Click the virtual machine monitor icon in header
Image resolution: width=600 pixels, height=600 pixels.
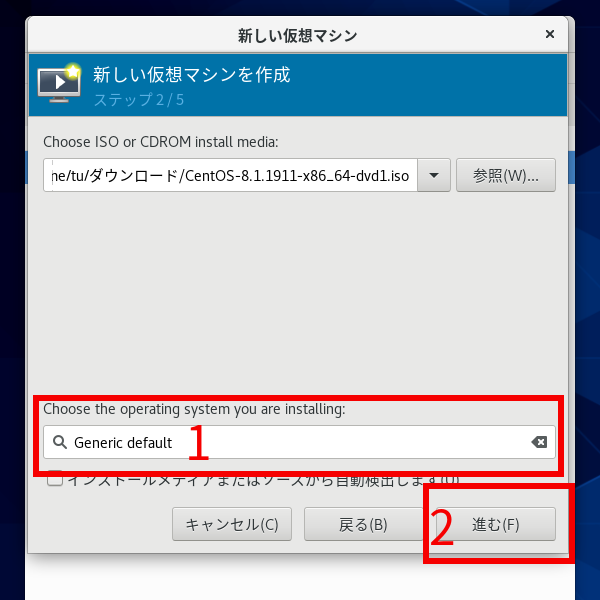59,84
